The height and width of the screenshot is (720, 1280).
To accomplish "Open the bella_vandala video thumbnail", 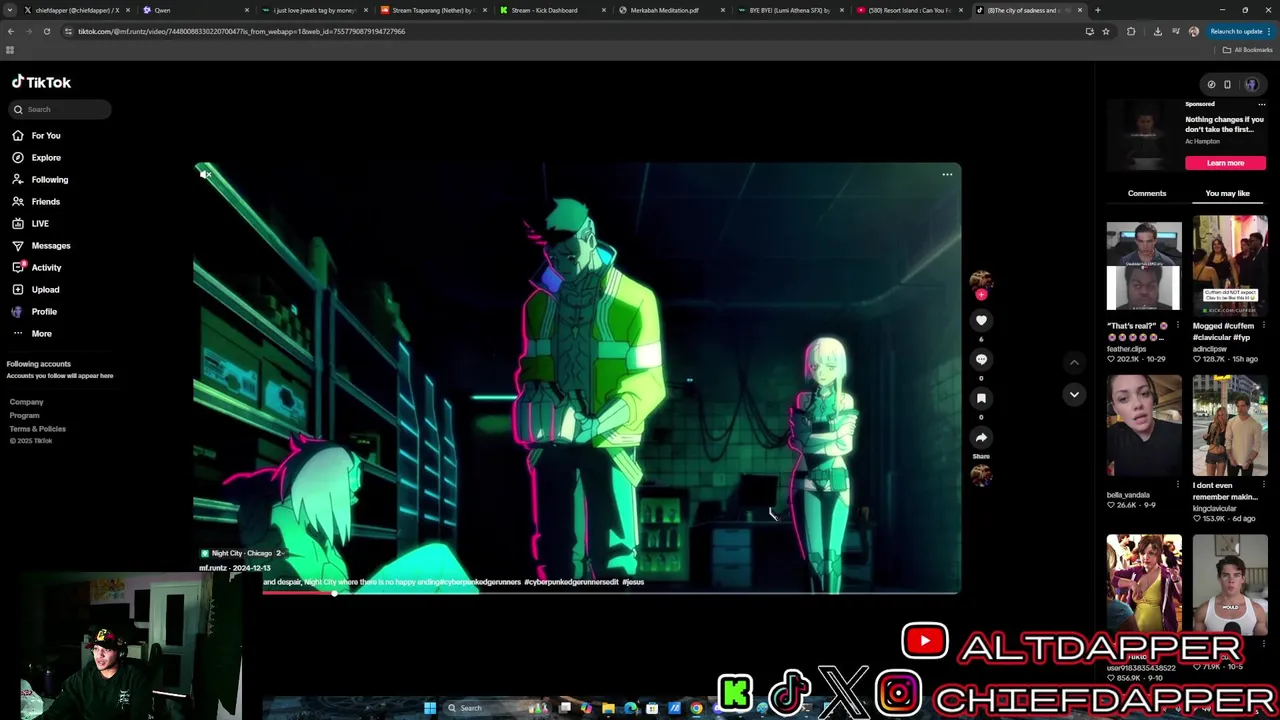I will click(1144, 425).
